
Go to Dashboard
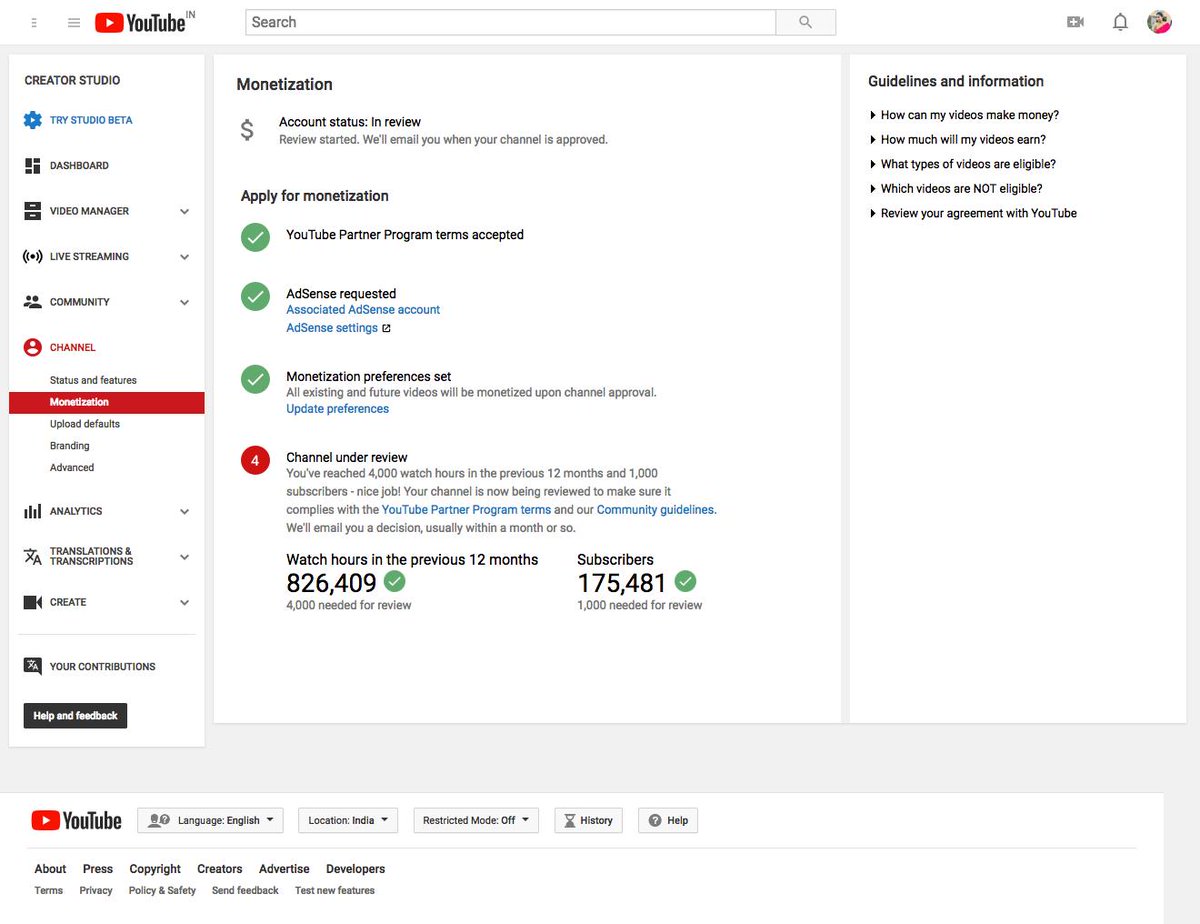click(79, 166)
